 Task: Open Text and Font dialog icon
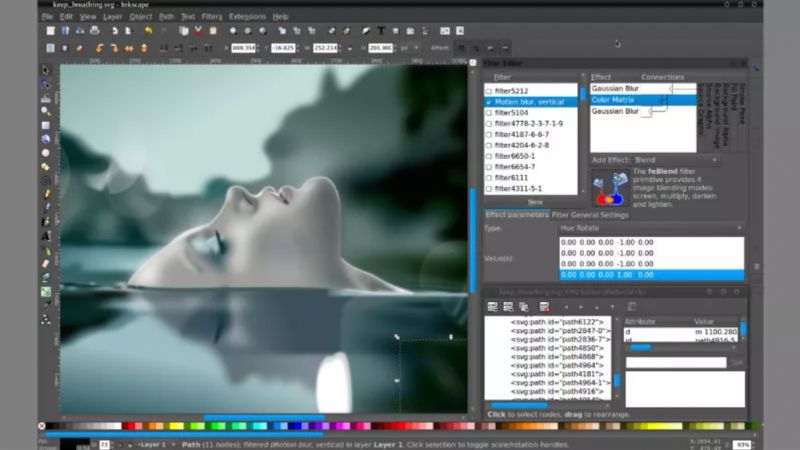pos(382,31)
